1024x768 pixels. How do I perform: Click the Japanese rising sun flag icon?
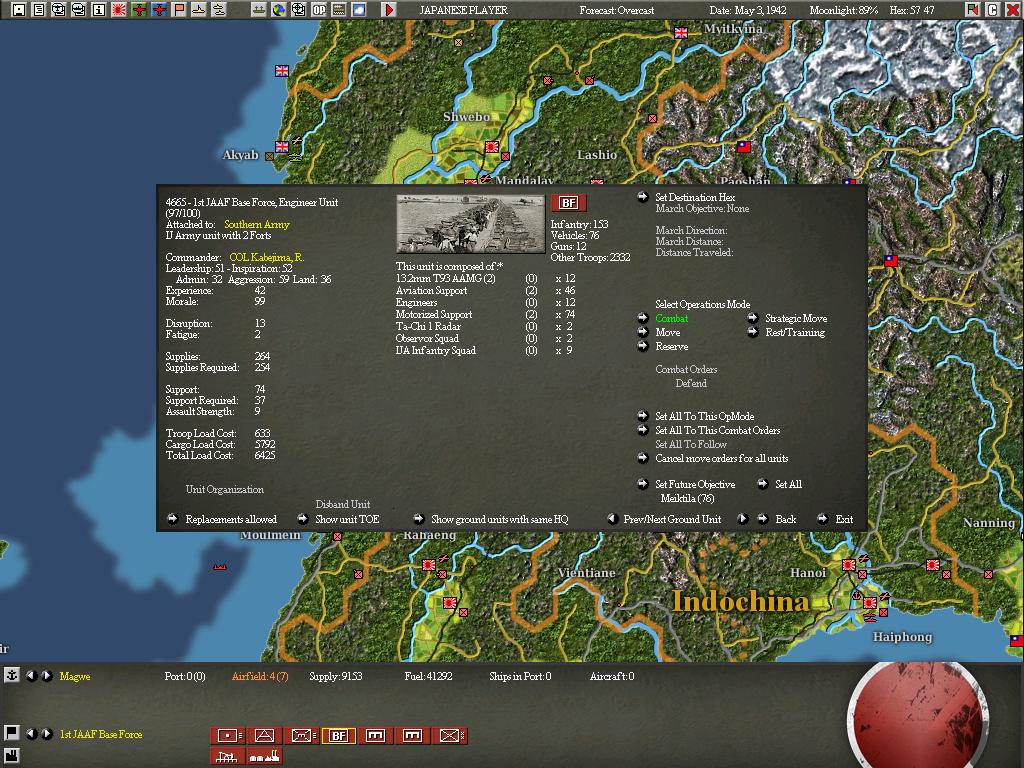click(x=119, y=9)
